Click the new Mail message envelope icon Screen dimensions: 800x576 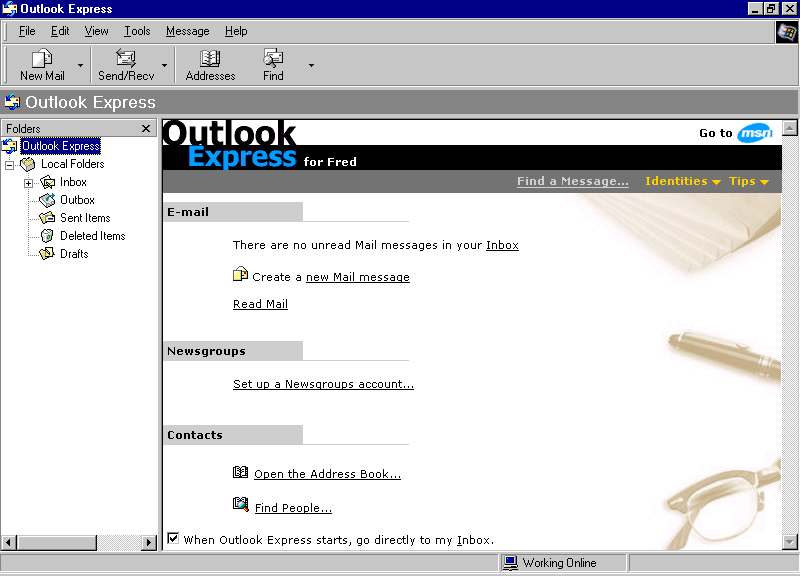(x=240, y=274)
